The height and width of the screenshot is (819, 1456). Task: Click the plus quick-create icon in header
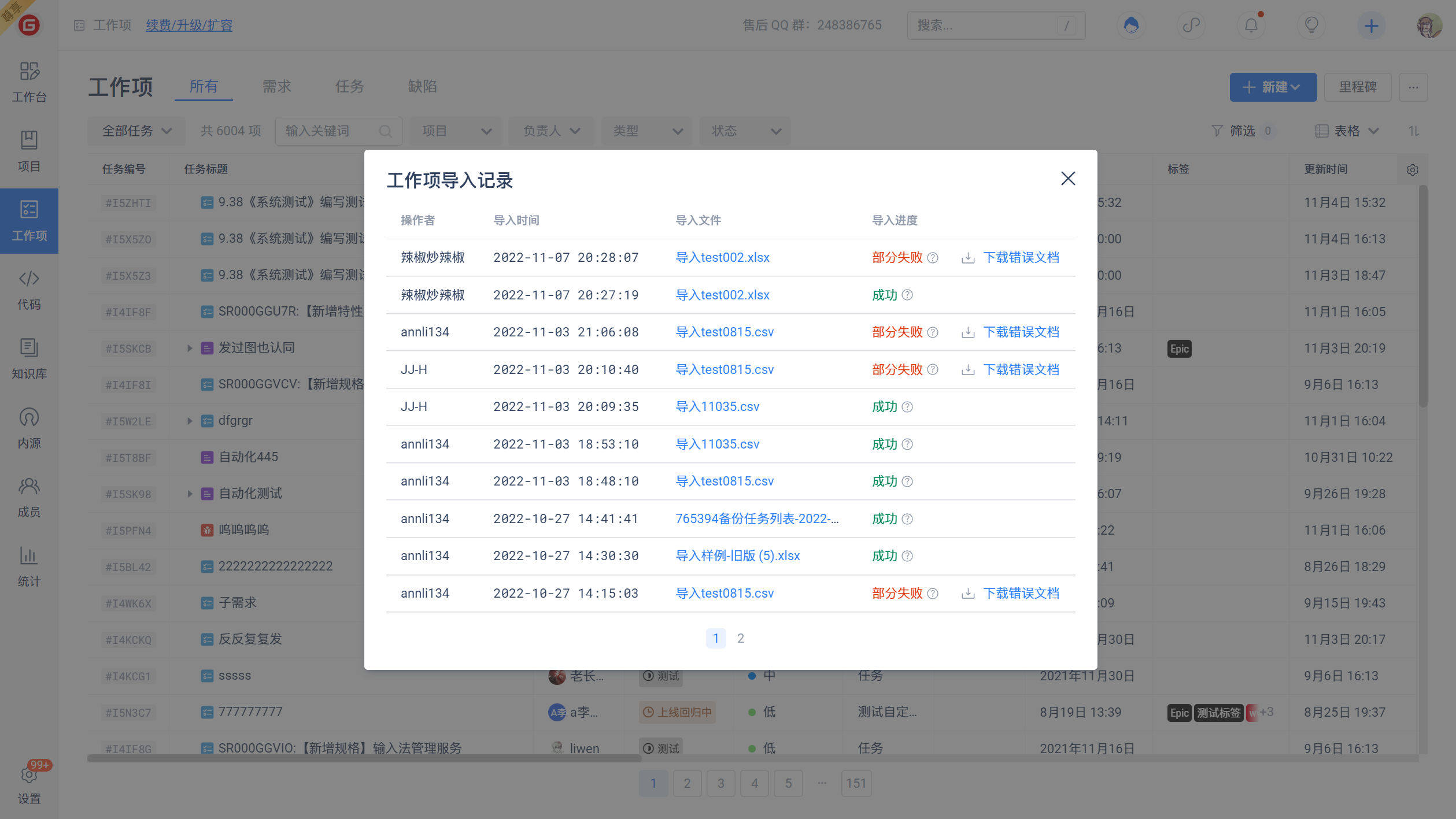[x=1371, y=25]
